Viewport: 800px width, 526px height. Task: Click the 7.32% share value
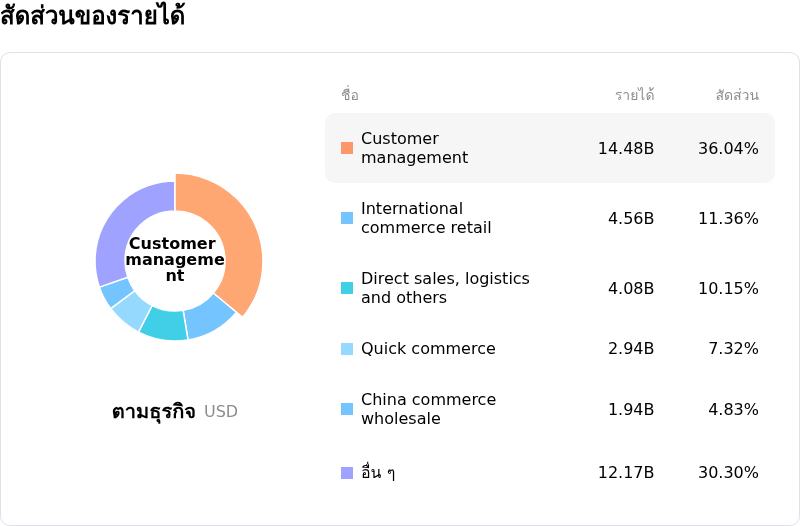(x=733, y=348)
